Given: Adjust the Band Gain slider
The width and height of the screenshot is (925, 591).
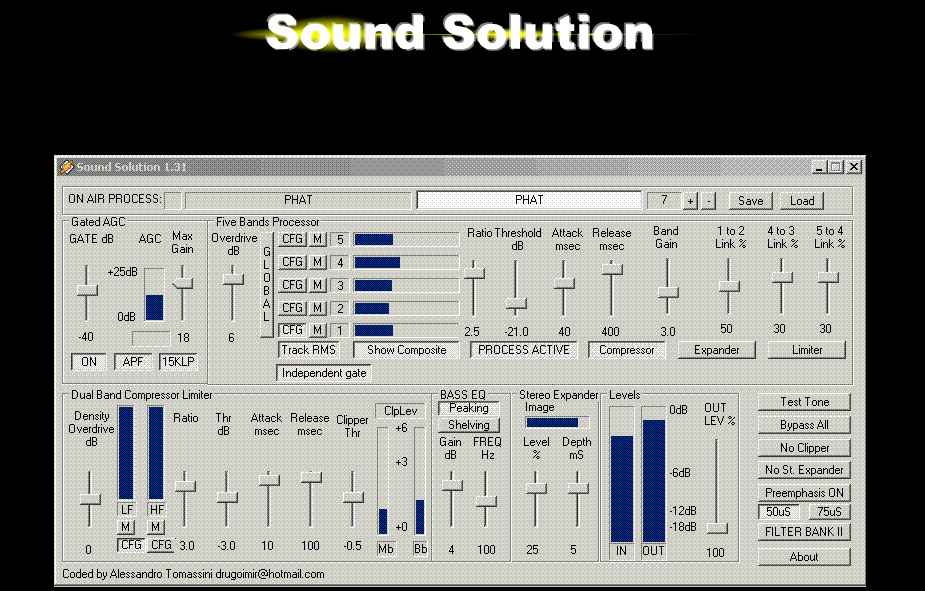Looking at the screenshot, I should [x=667, y=290].
